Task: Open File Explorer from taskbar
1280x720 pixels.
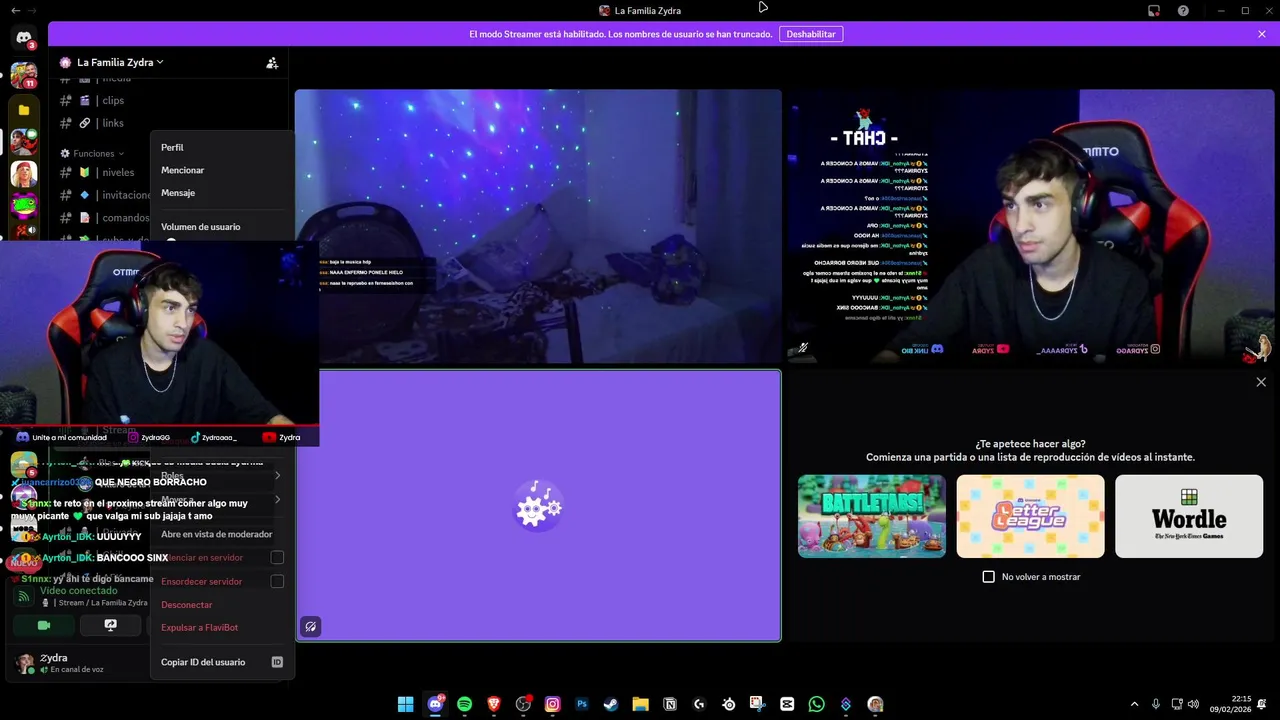Action: (x=640, y=704)
